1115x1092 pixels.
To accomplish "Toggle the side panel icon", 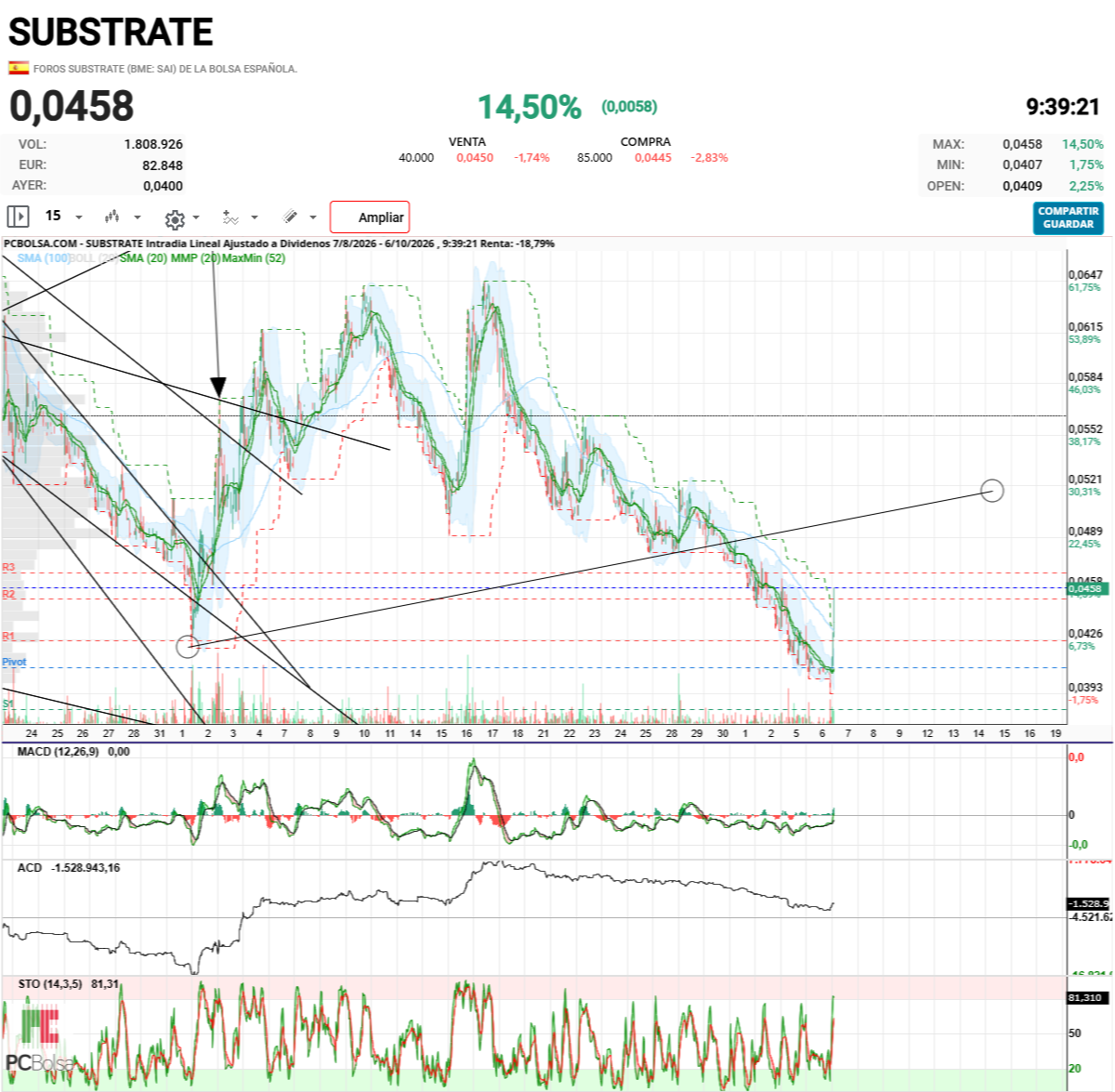I will [18, 217].
